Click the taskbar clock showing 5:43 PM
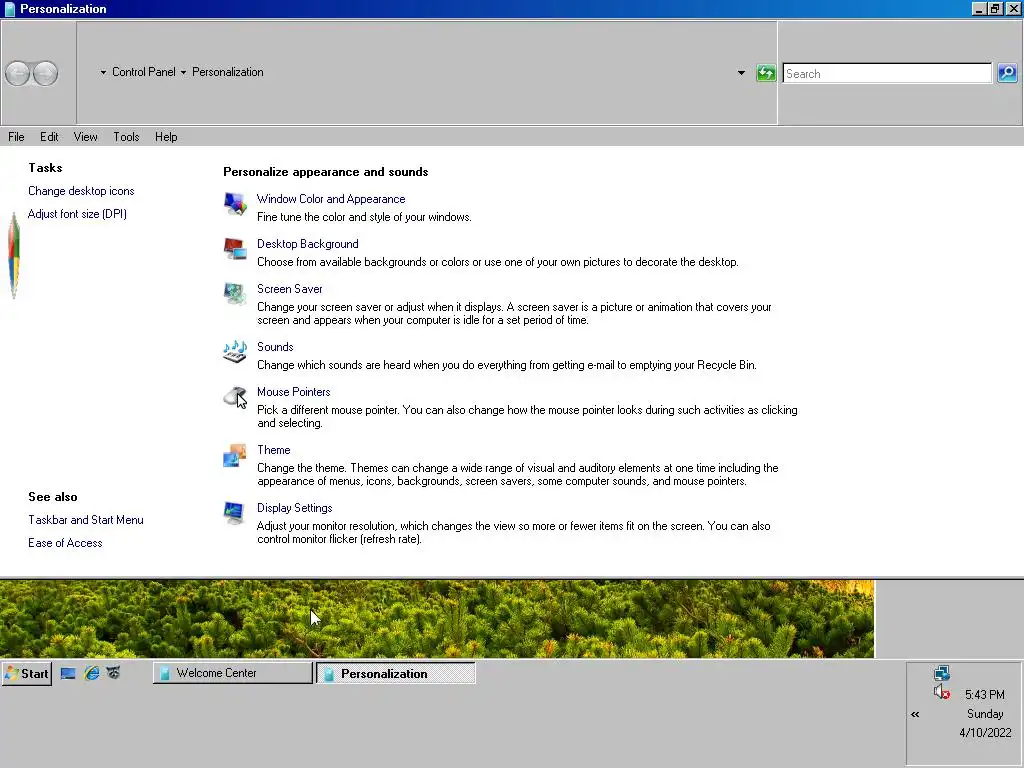Image resolution: width=1024 pixels, height=768 pixels. pos(984,695)
